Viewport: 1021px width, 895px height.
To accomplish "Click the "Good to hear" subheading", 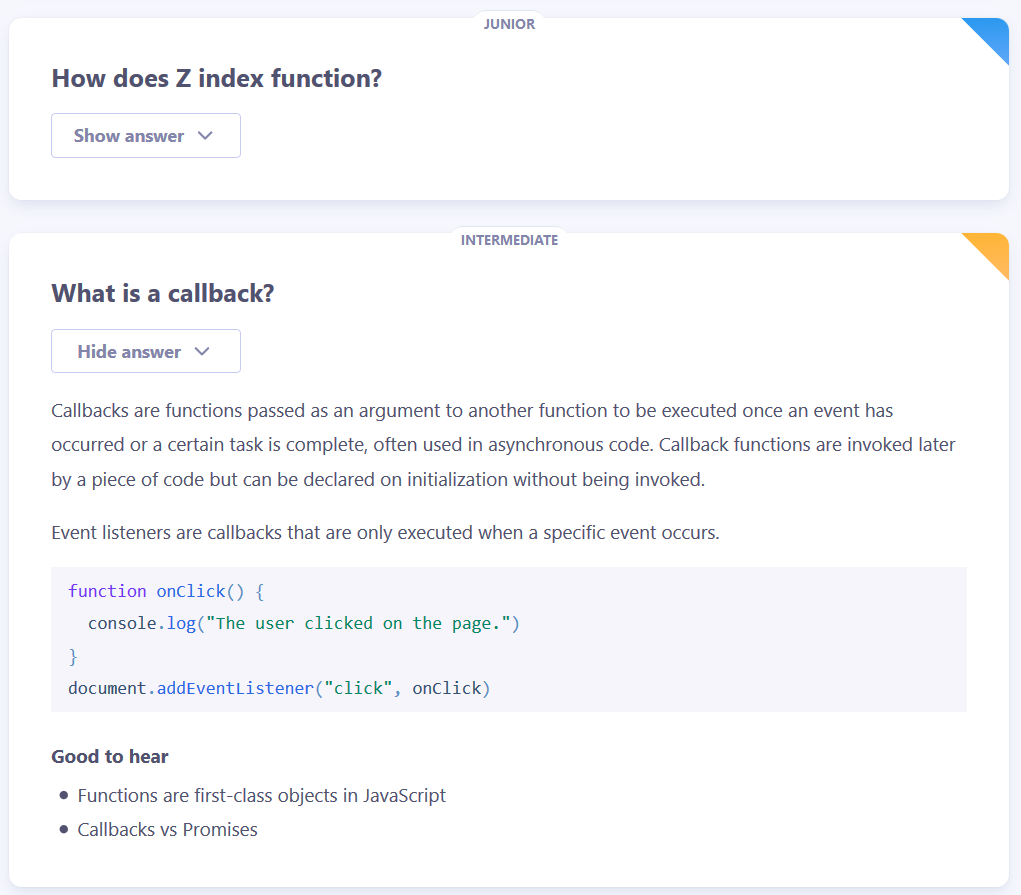I will coord(110,757).
